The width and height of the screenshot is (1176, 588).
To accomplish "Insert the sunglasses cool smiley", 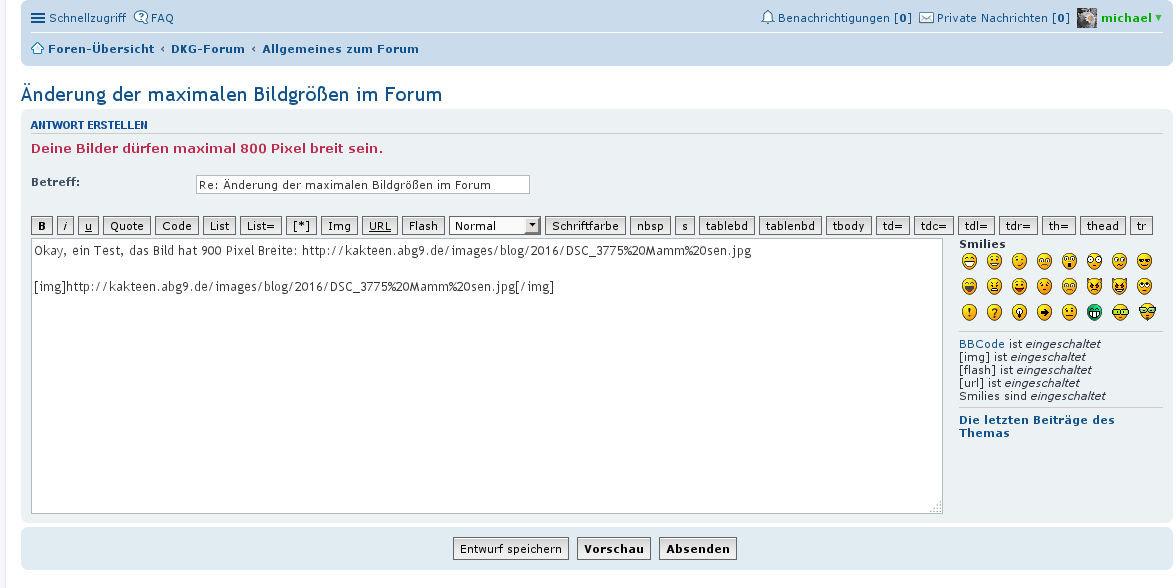I will tap(1144, 261).
